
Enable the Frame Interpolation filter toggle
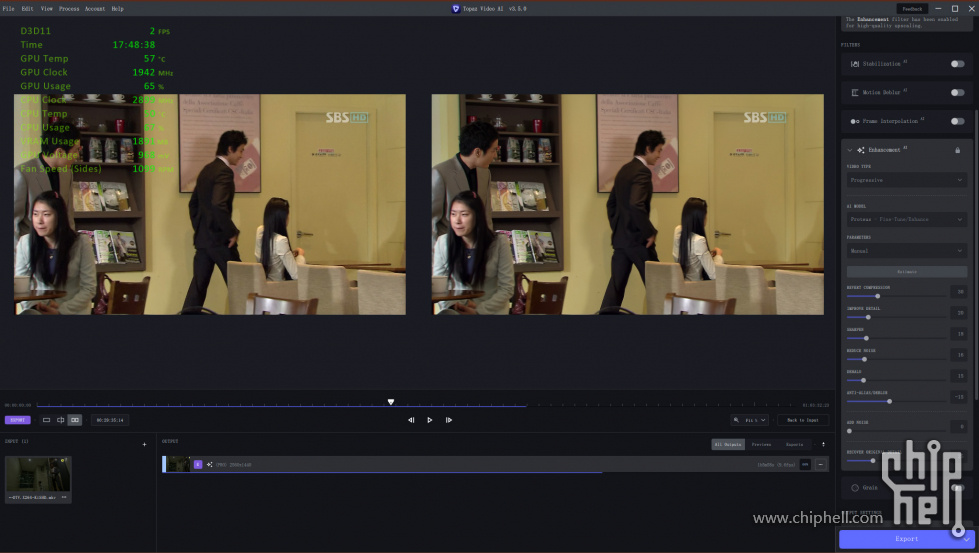(957, 121)
